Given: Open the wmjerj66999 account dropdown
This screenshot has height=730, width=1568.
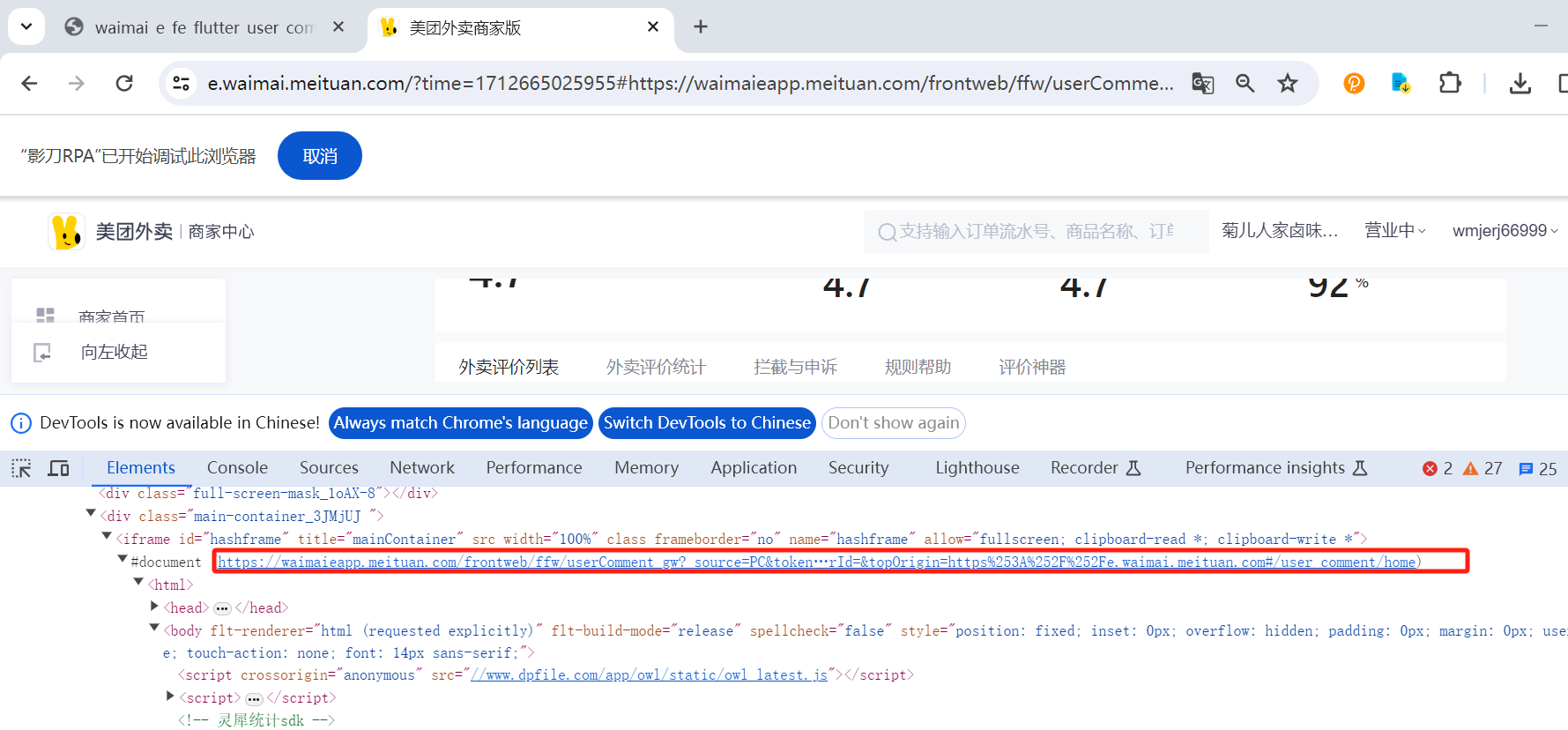Looking at the screenshot, I should pos(1505,231).
